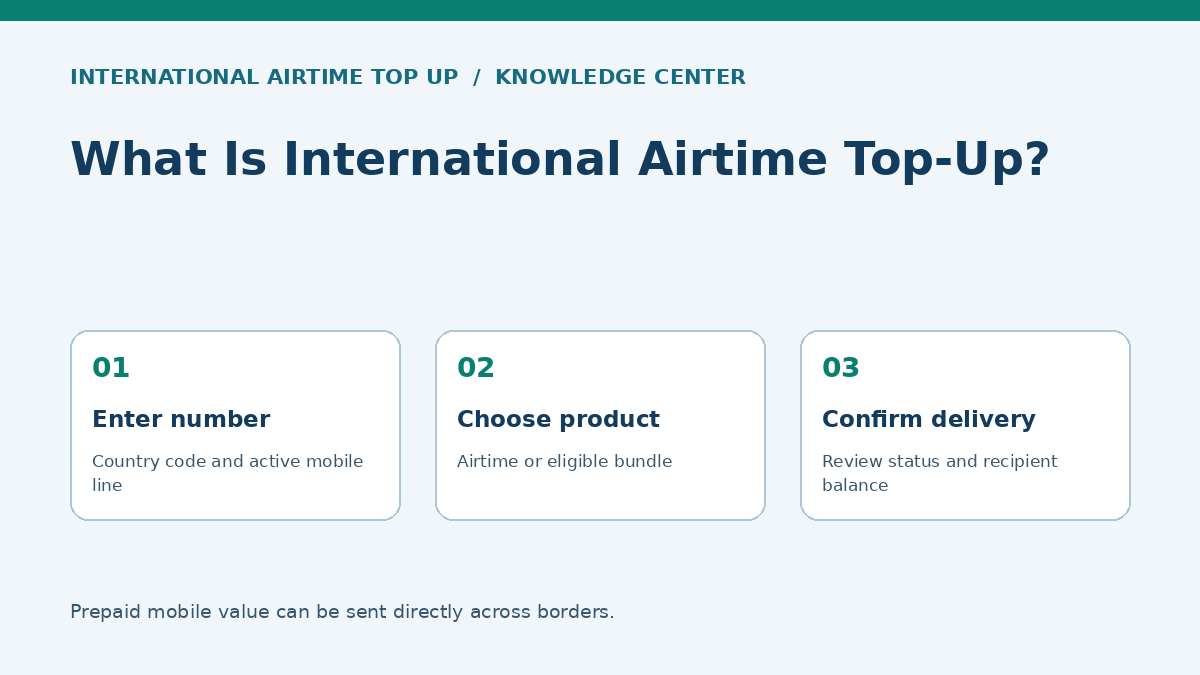Image resolution: width=1200 pixels, height=675 pixels.
Task: Click 'Airtime or eligible bundle' description
Action: pyautogui.click(x=565, y=462)
